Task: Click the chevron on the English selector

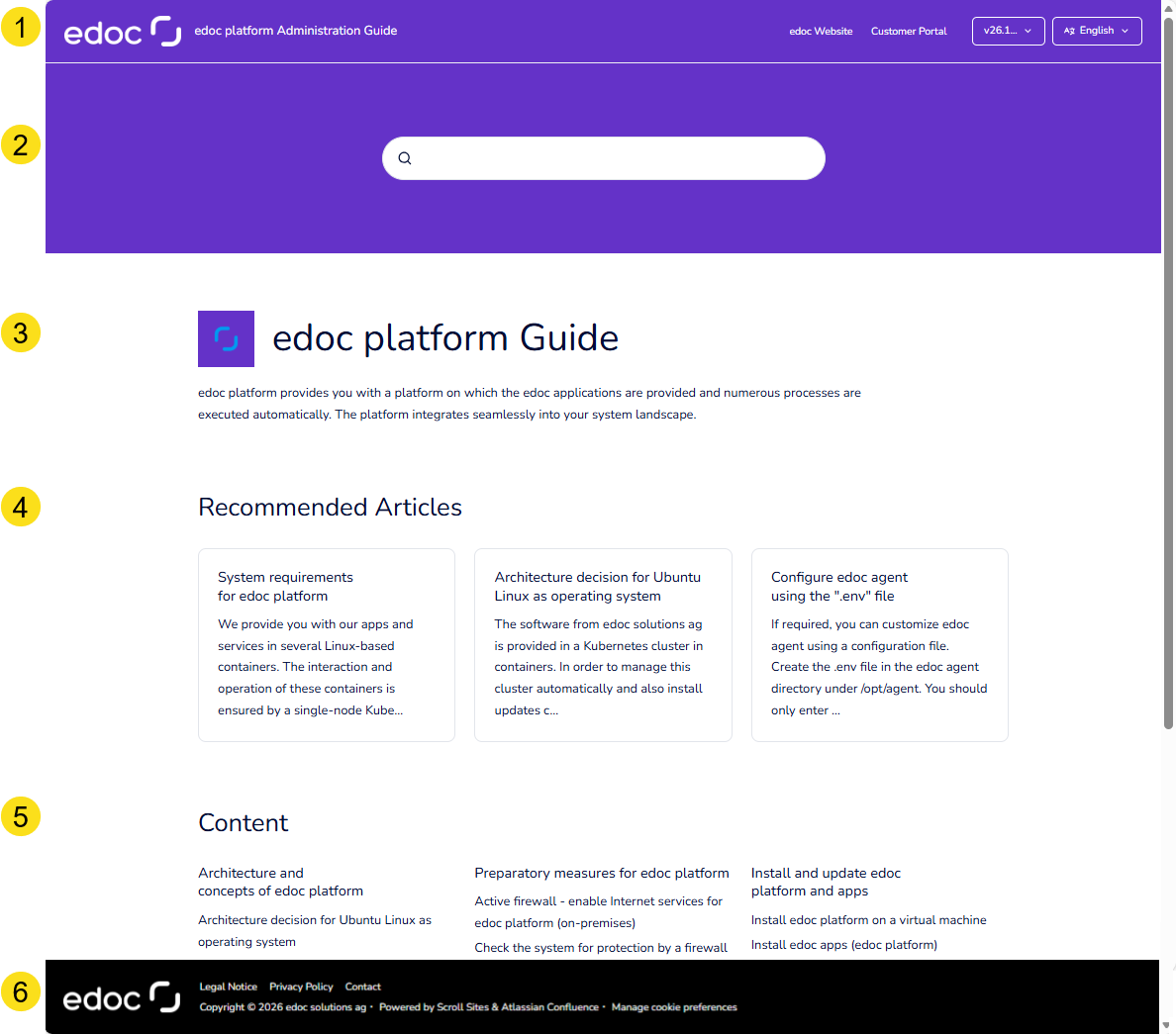Action: [x=1127, y=31]
